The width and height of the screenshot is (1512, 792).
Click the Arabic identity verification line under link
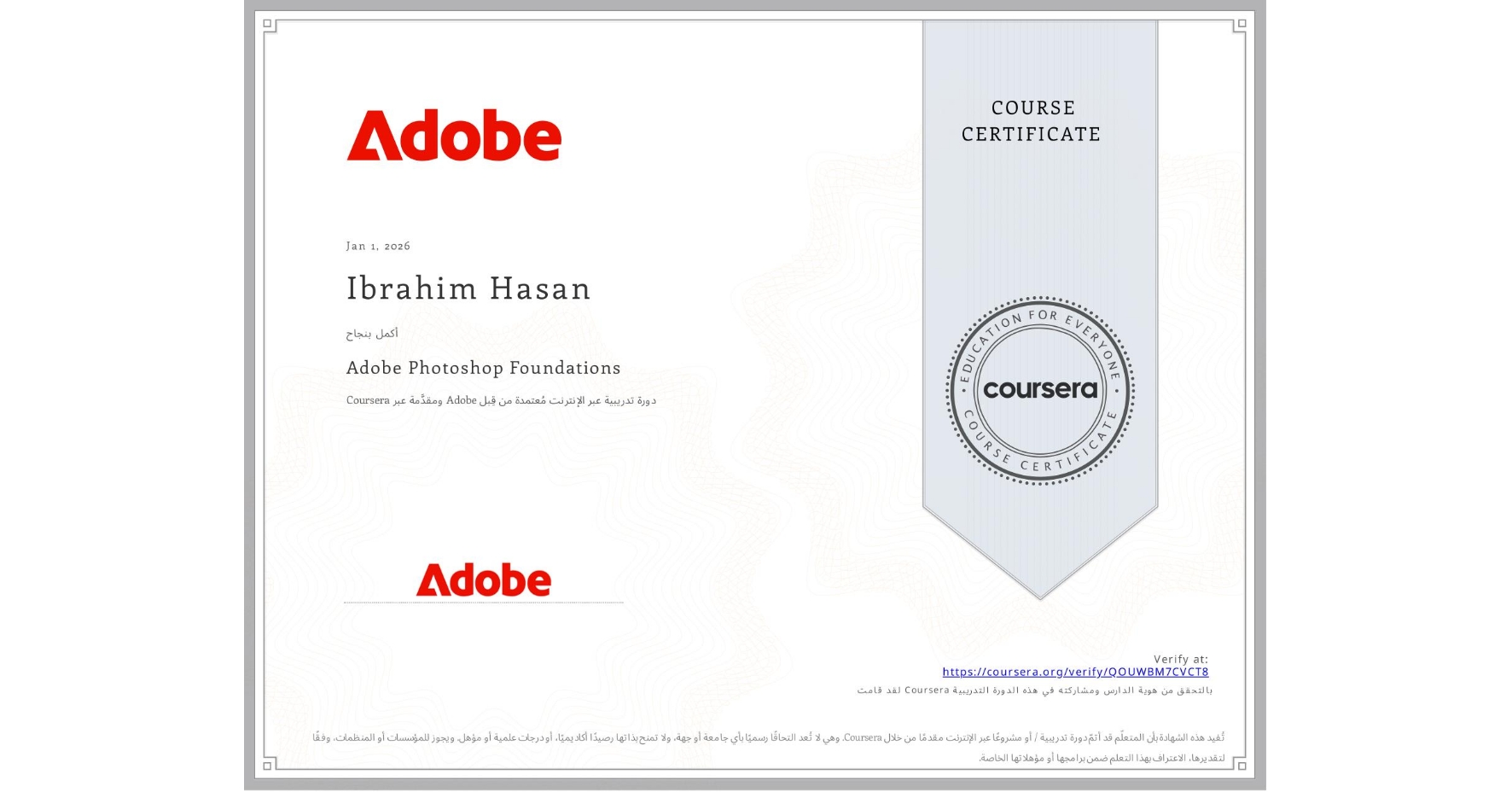pyautogui.click(x=1035, y=690)
